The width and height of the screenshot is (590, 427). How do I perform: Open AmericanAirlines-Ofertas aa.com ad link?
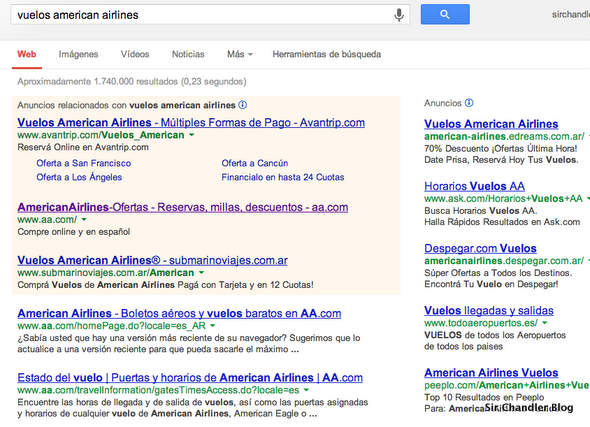(x=183, y=207)
